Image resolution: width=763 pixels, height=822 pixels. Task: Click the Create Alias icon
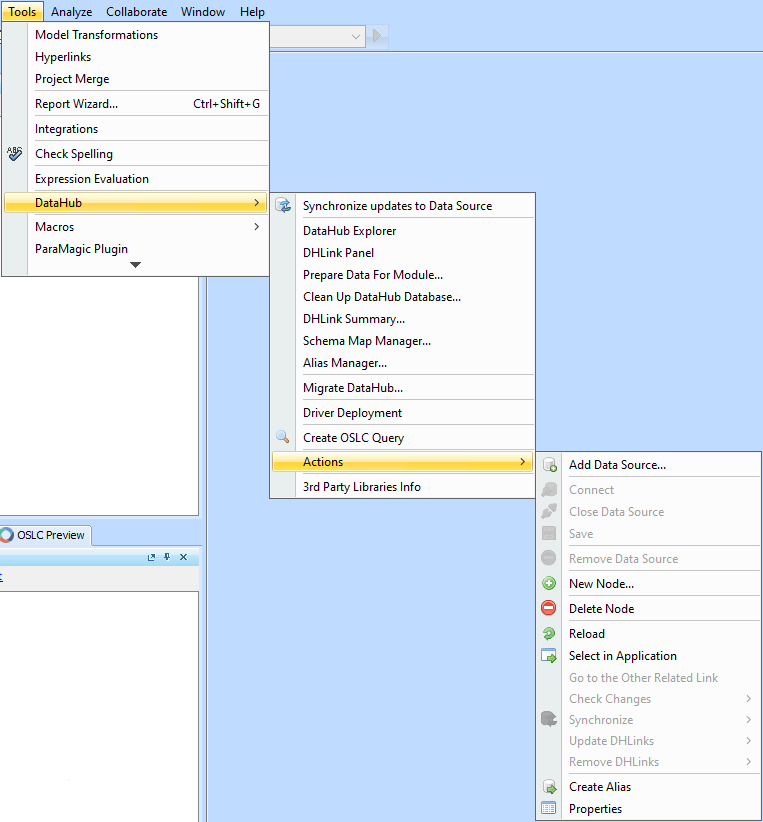click(549, 786)
